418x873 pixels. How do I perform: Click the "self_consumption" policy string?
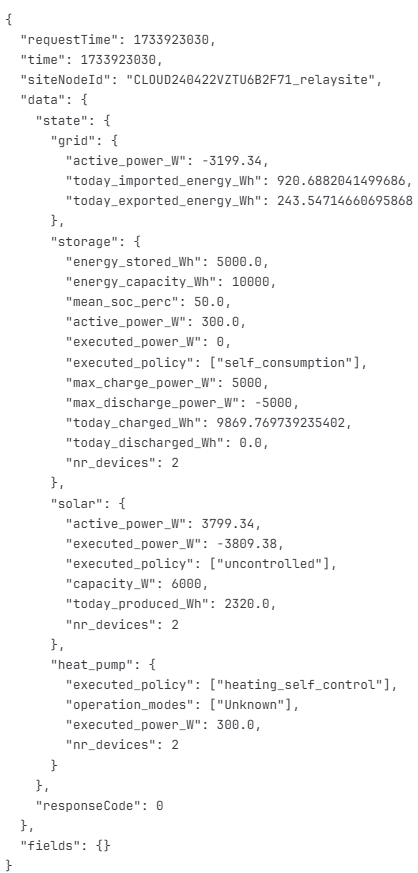click(284, 362)
